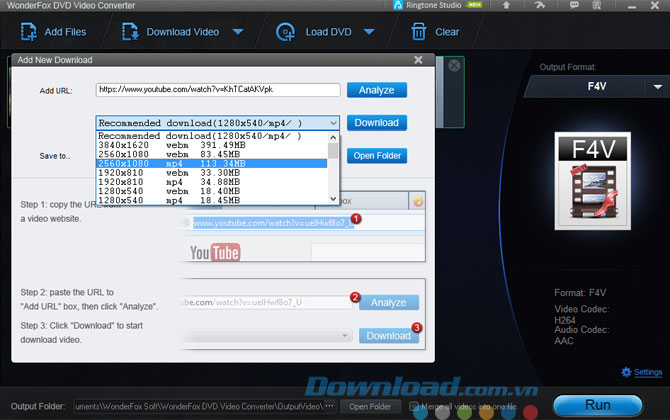The image size is (670, 420).
Task: Minimize the WonderFox window
Action: pos(632,6)
